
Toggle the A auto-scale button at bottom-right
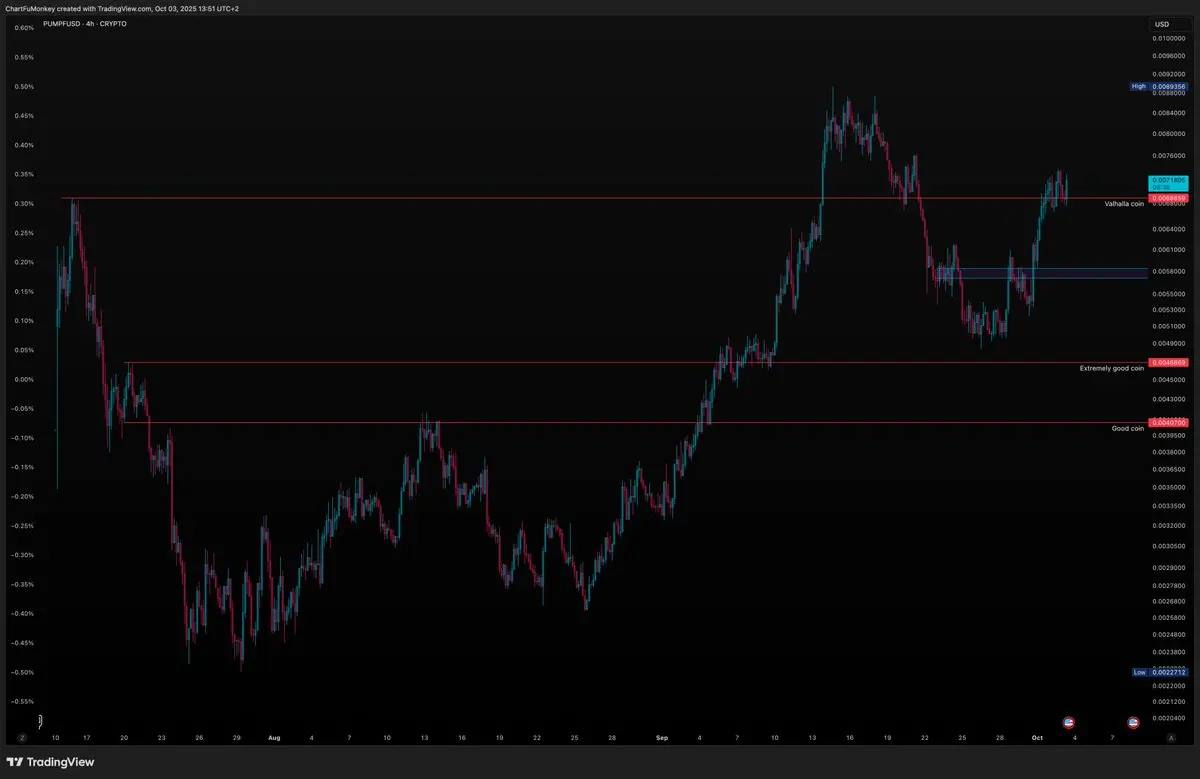[x=1170, y=737]
